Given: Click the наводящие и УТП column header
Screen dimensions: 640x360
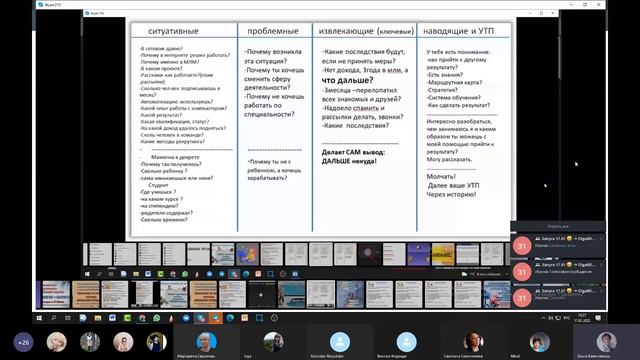Looking at the screenshot, I should click(458, 31).
